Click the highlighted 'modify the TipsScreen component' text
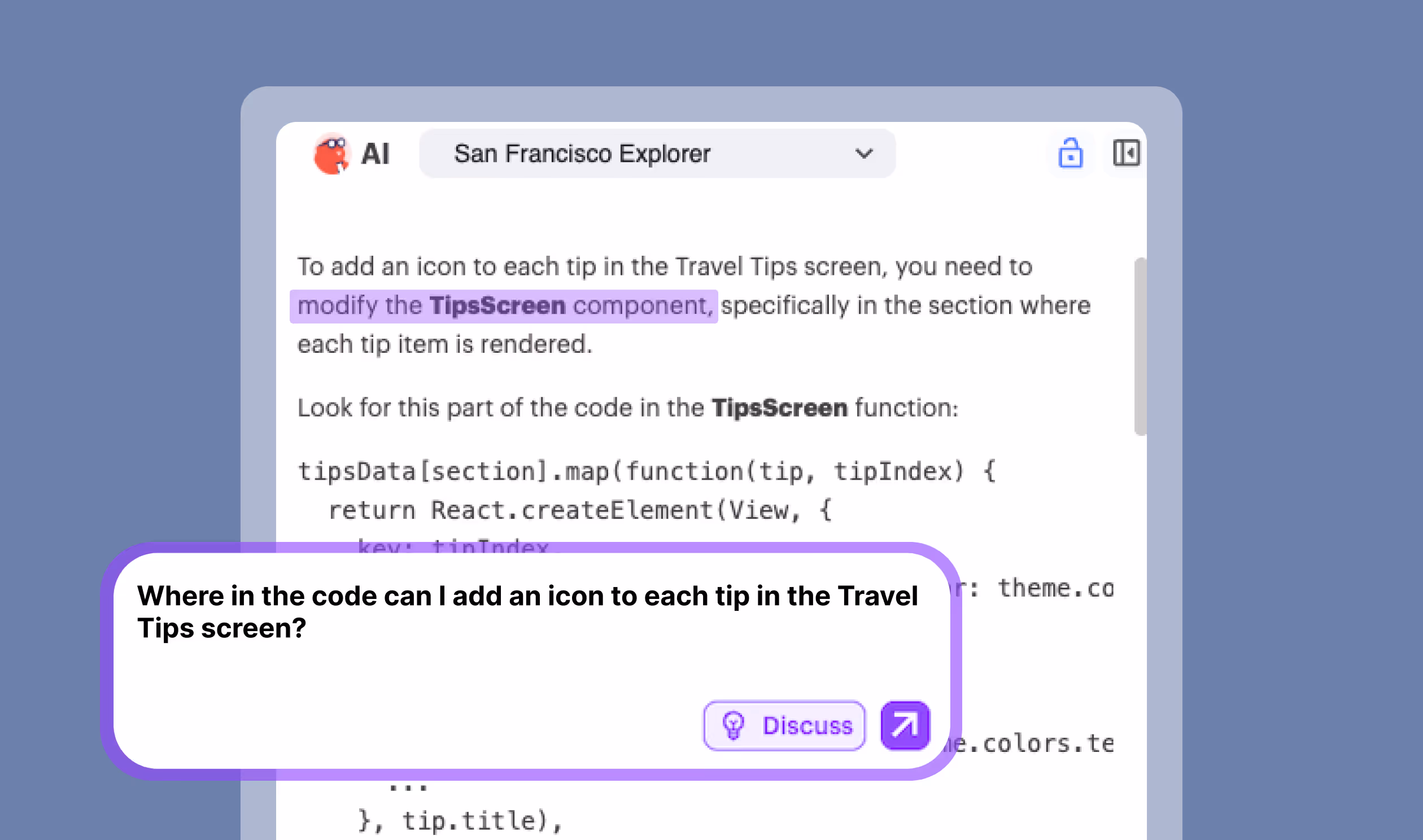This screenshot has width=1423, height=840. (x=504, y=305)
